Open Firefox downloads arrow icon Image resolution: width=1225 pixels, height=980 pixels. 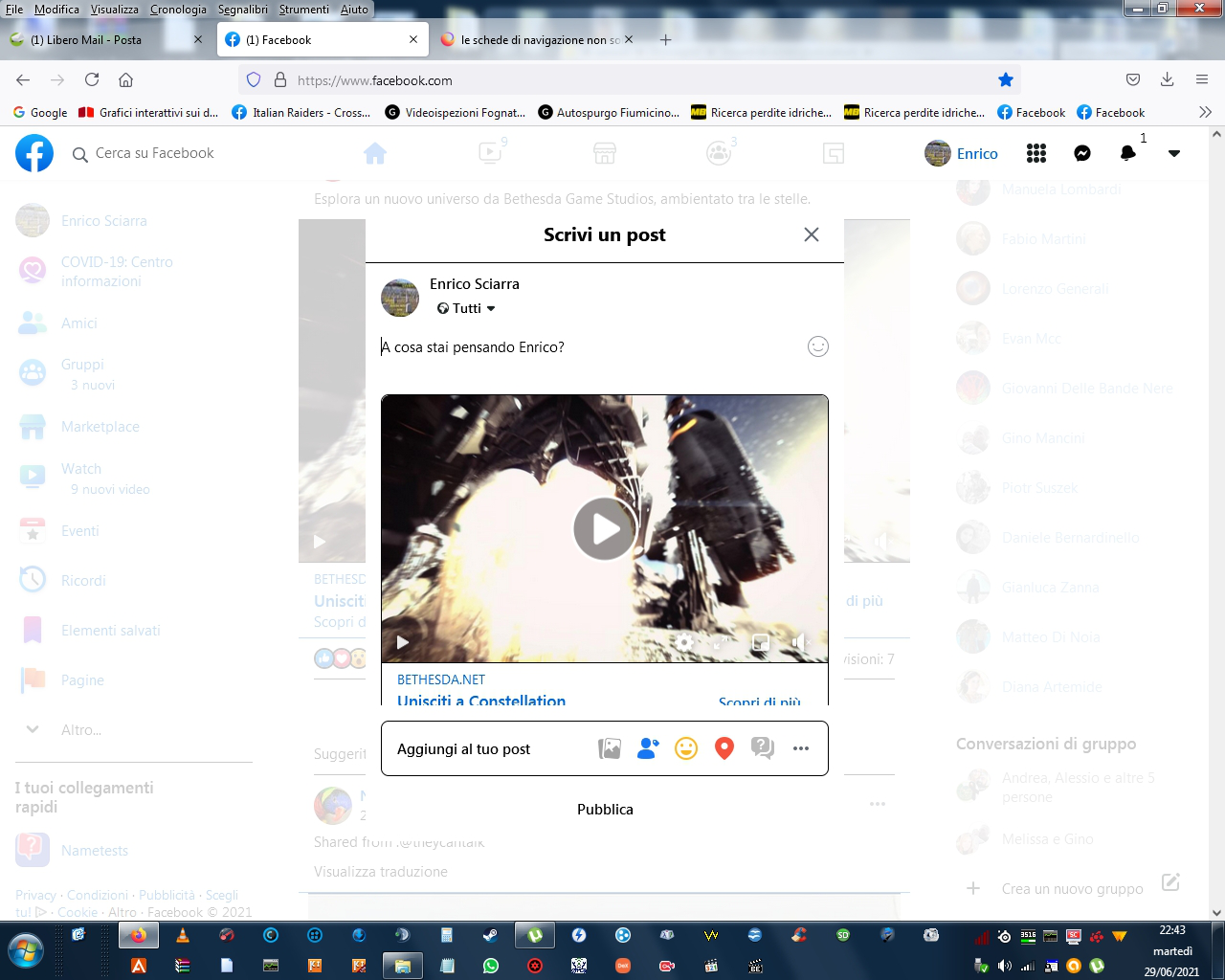(1167, 80)
